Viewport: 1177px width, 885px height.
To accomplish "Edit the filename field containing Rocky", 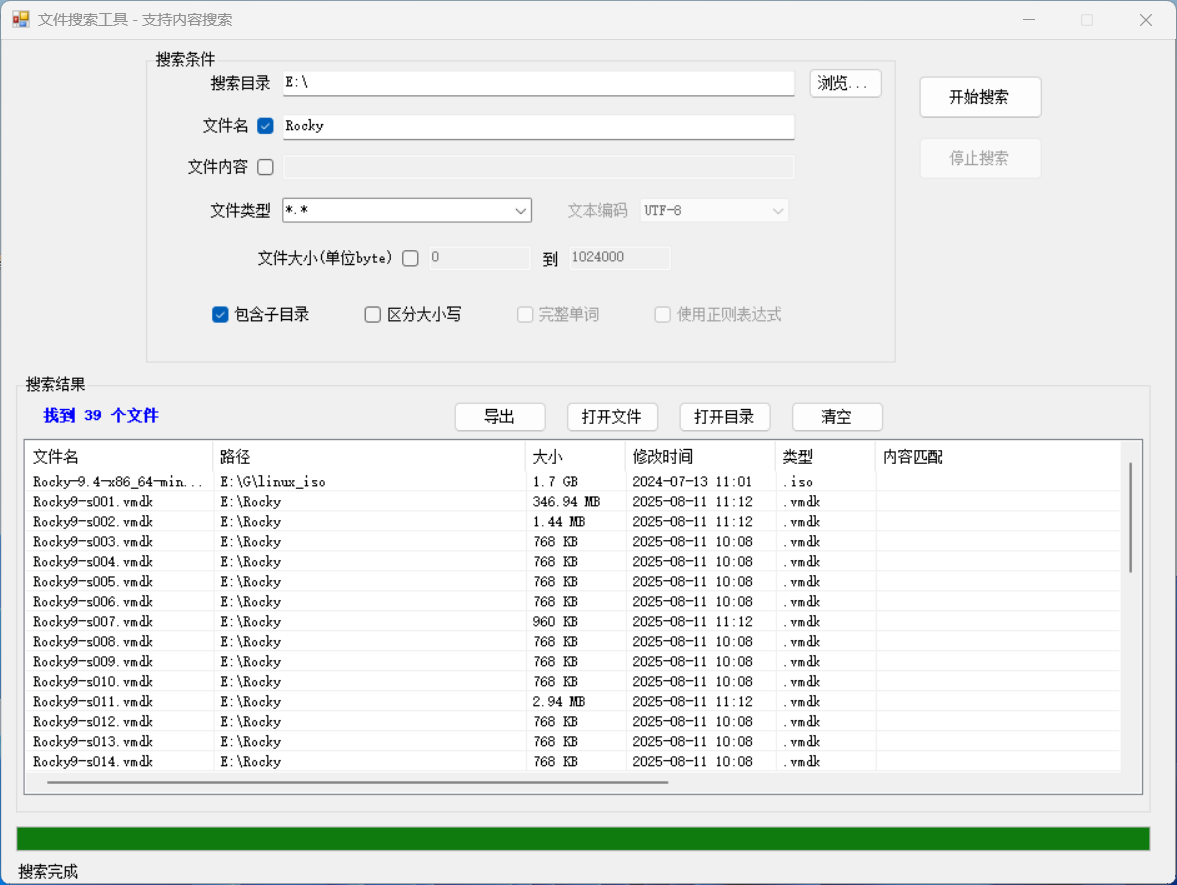I will pos(538,127).
